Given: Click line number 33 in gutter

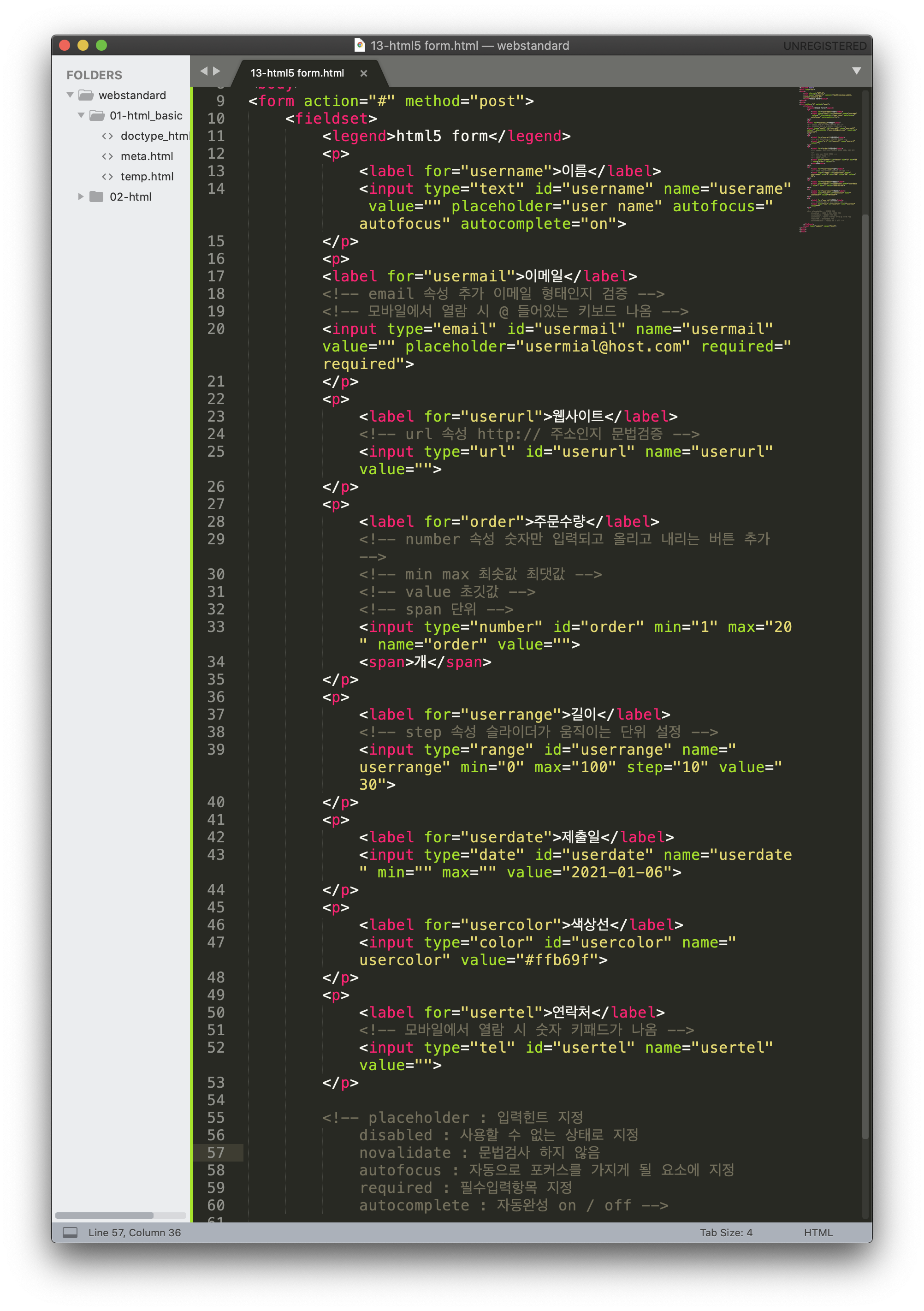Looking at the screenshot, I should coord(216,627).
